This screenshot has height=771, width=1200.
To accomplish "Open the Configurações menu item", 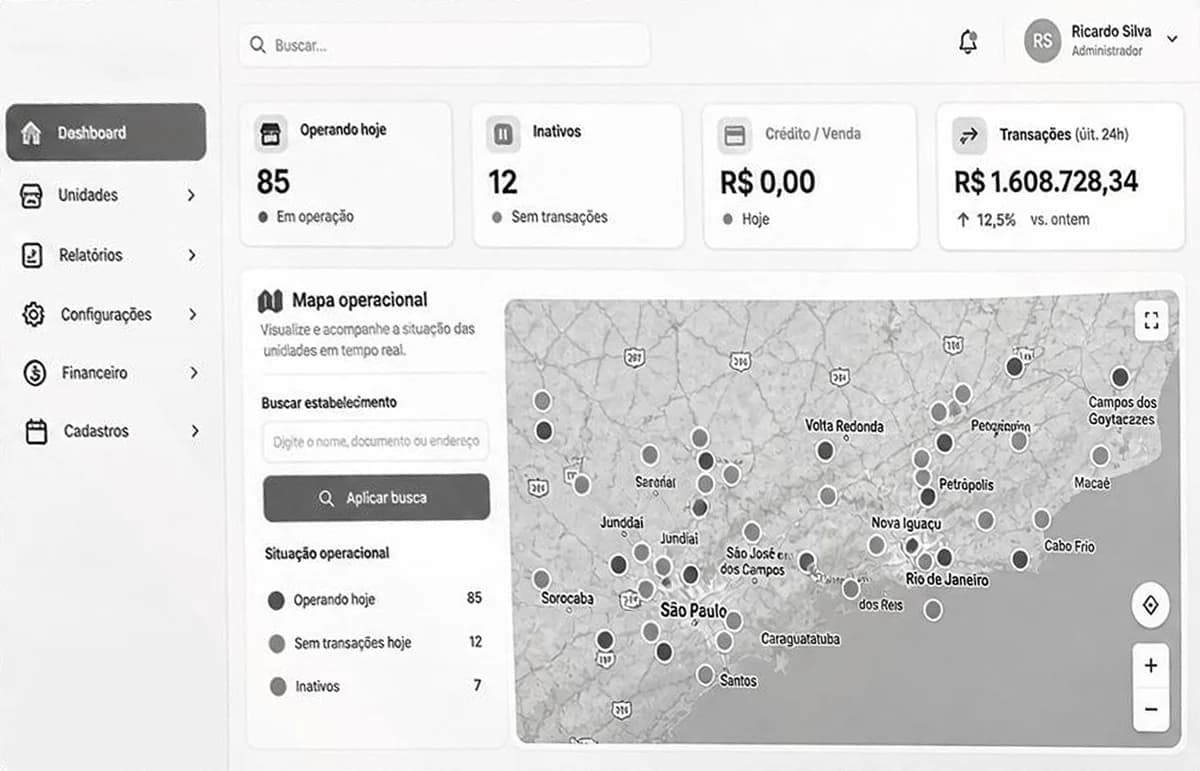I will point(108,314).
